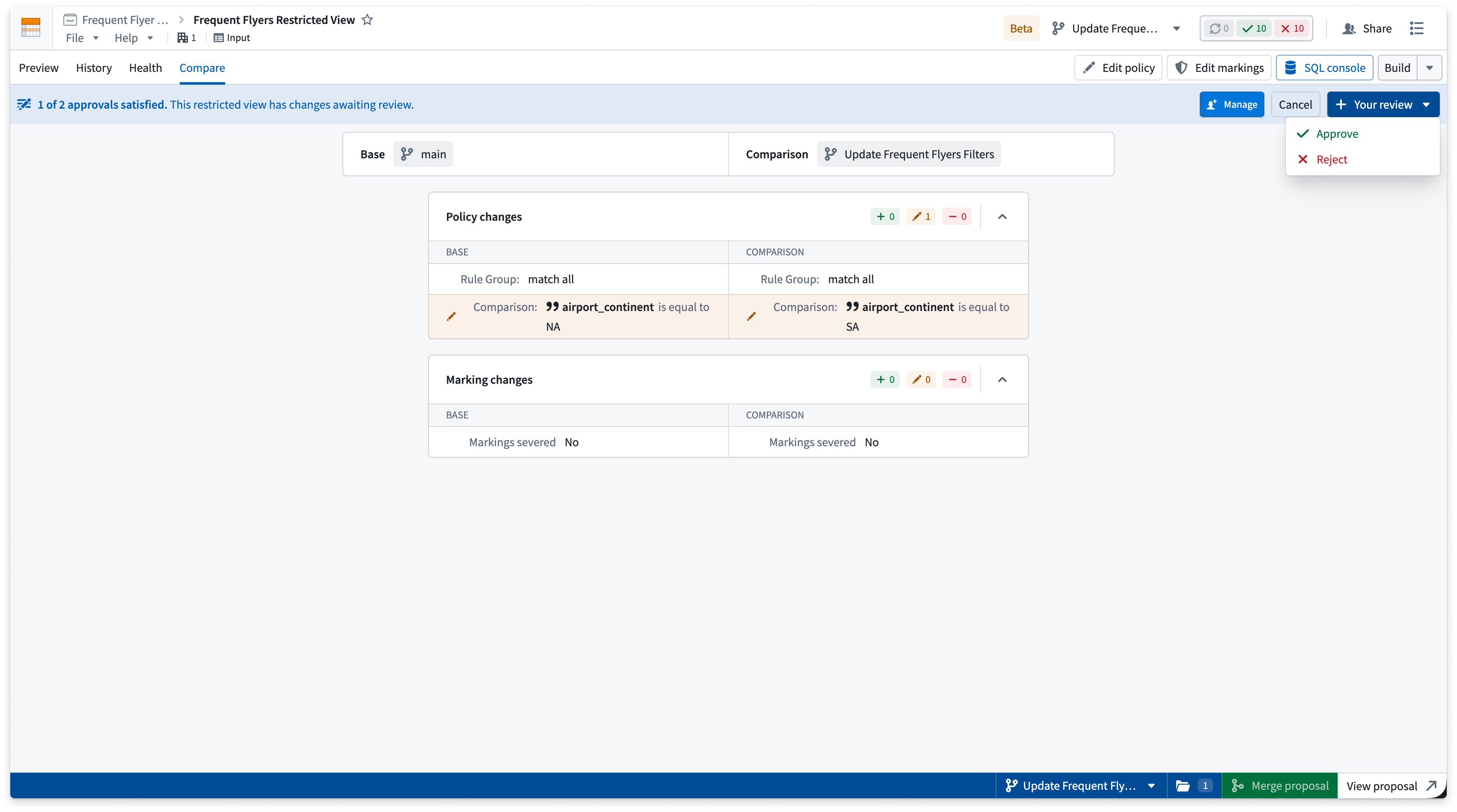Choose Approve from the review menu

point(1362,133)
